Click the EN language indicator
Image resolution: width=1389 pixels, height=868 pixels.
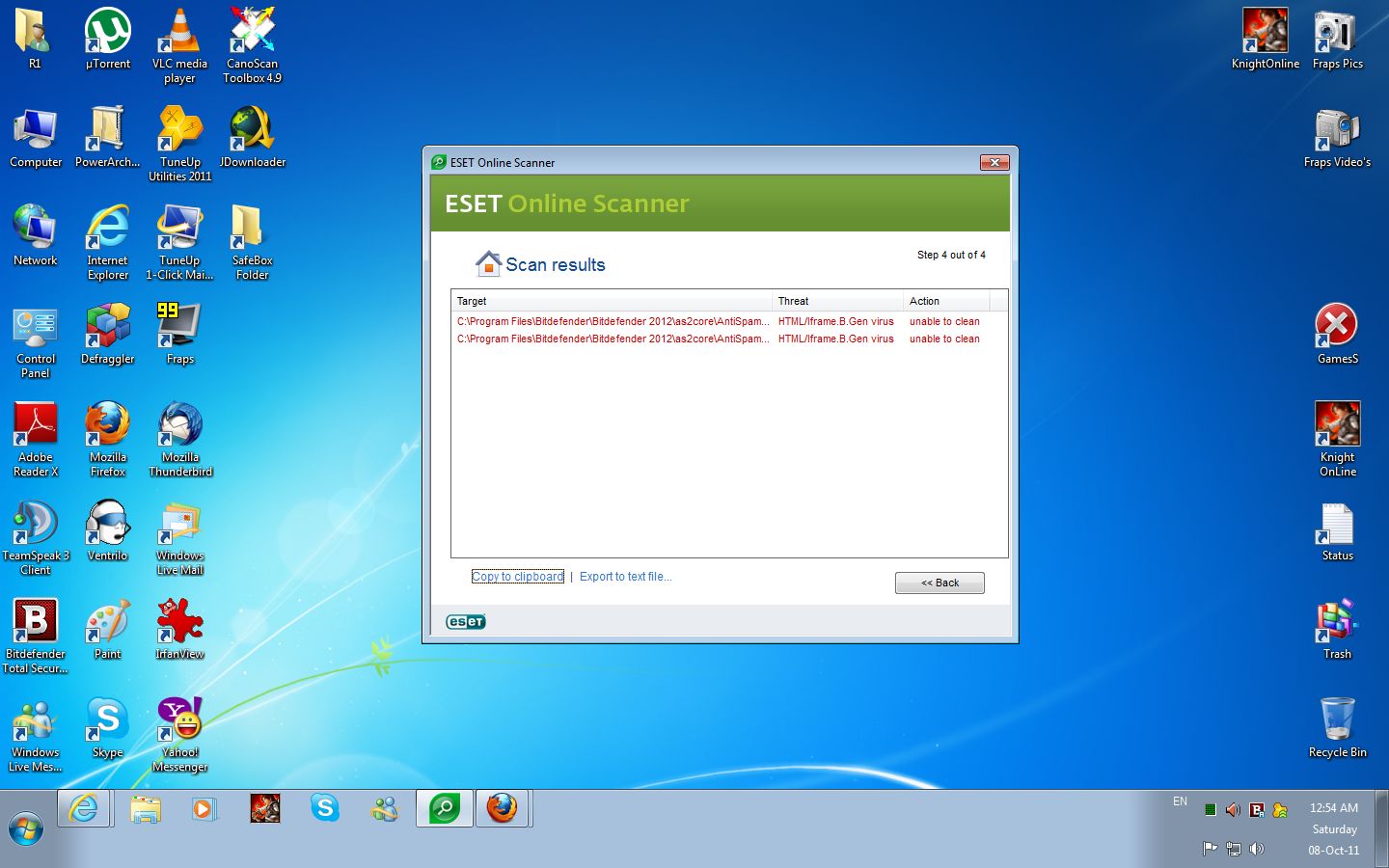1180,801
